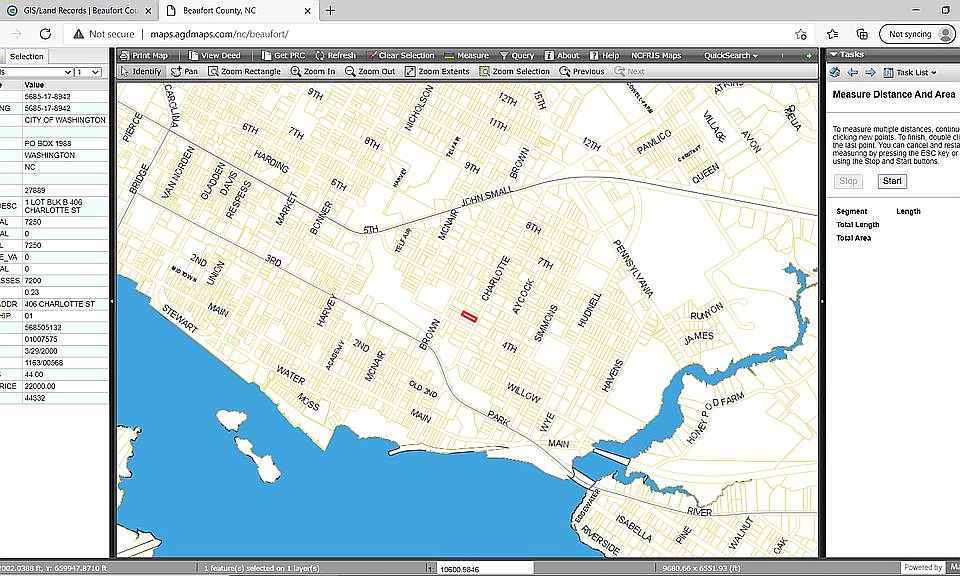Go back in the Tasks panel
The image size is (960, 576).
click(852, 72)
